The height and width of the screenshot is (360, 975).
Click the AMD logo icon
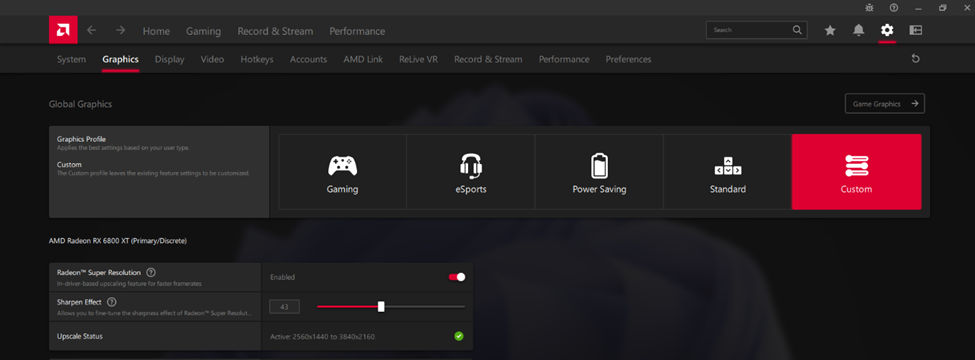click(63, 30)
